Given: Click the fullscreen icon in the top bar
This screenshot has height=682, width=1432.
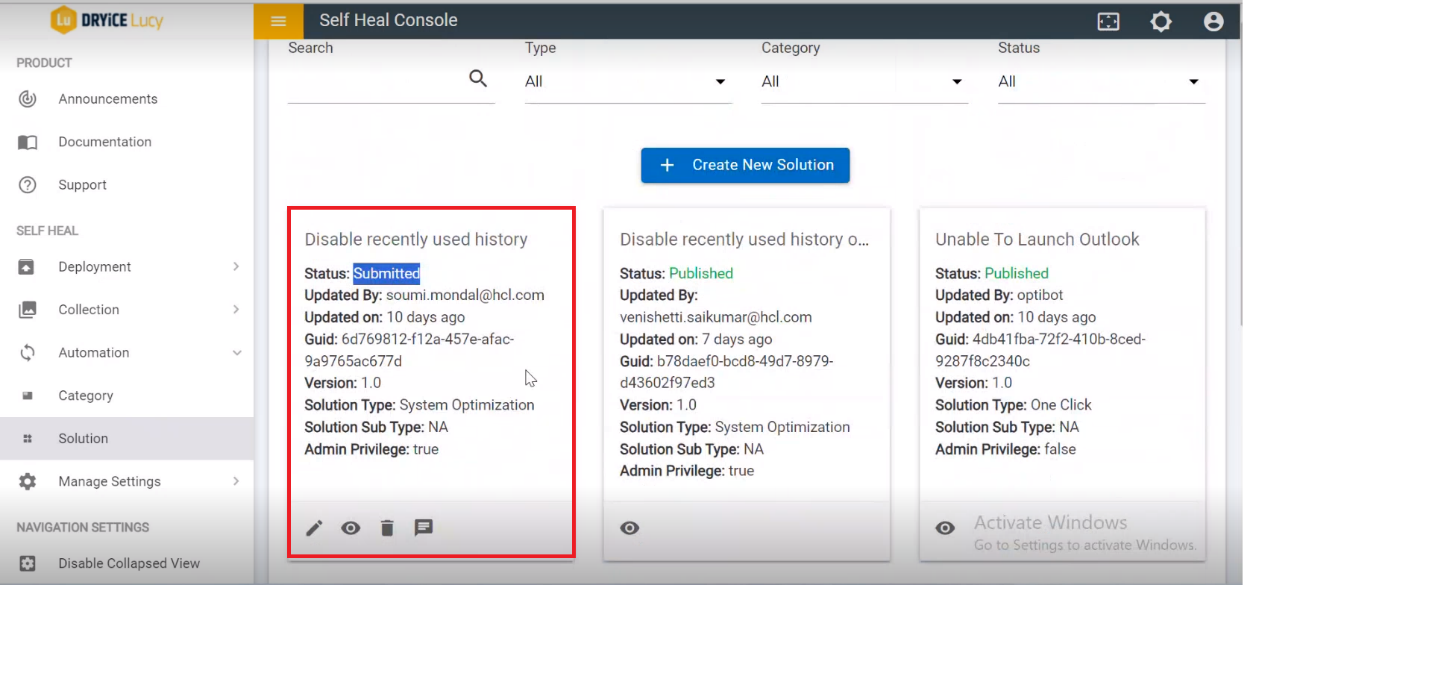Looking at the screenshot, I should (x=1108, y=20).
